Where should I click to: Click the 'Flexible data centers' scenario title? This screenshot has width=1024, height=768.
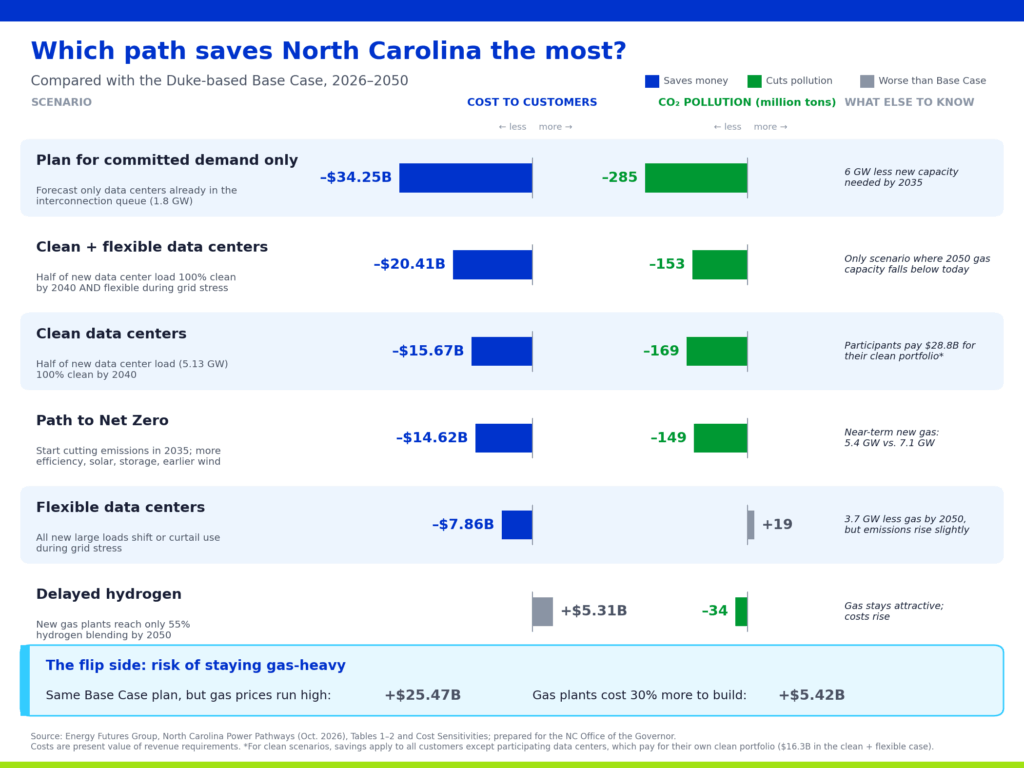(x=120, y=507)
